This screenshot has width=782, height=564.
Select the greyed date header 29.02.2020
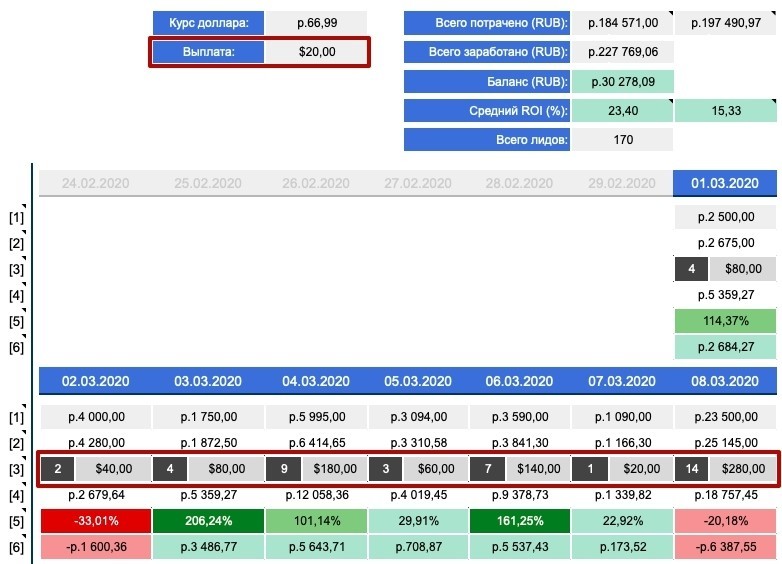621,183
